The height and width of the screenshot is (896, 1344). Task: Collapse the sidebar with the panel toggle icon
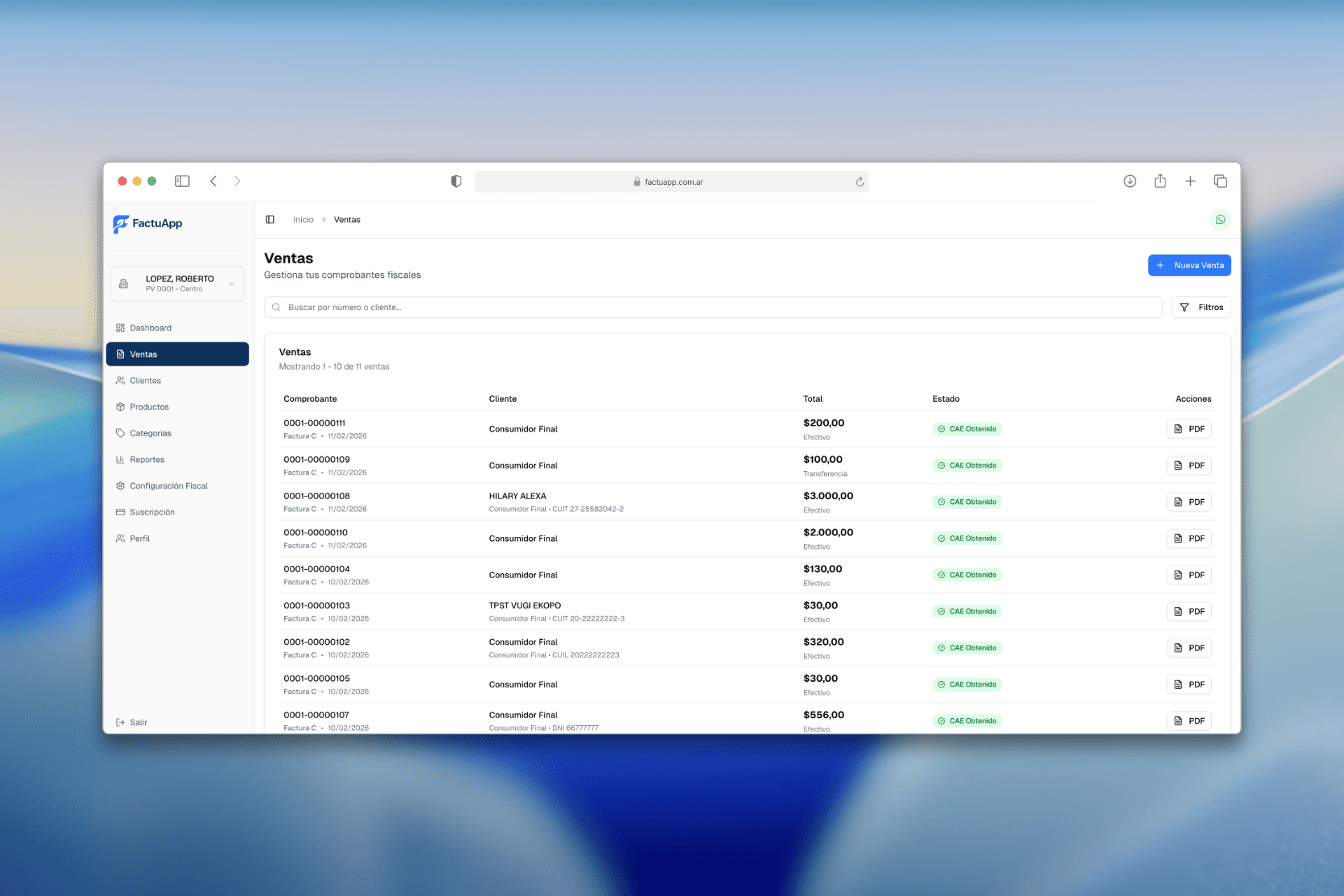tap(271, 219)
